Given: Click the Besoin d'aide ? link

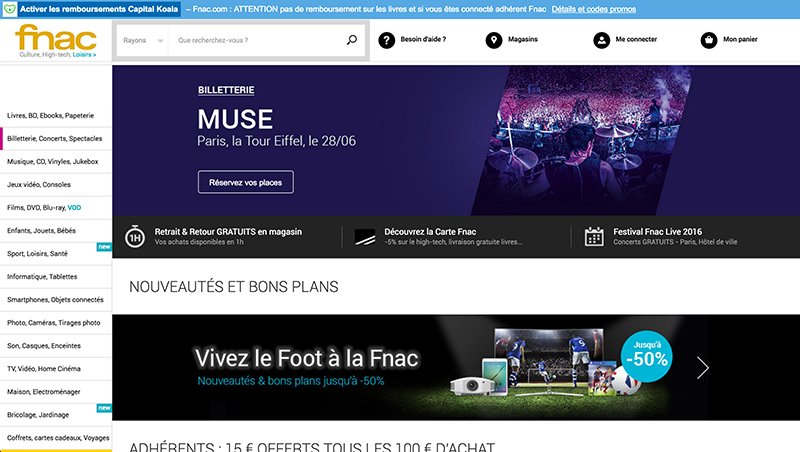Looking at the screenshot, I should click(423, 39).
